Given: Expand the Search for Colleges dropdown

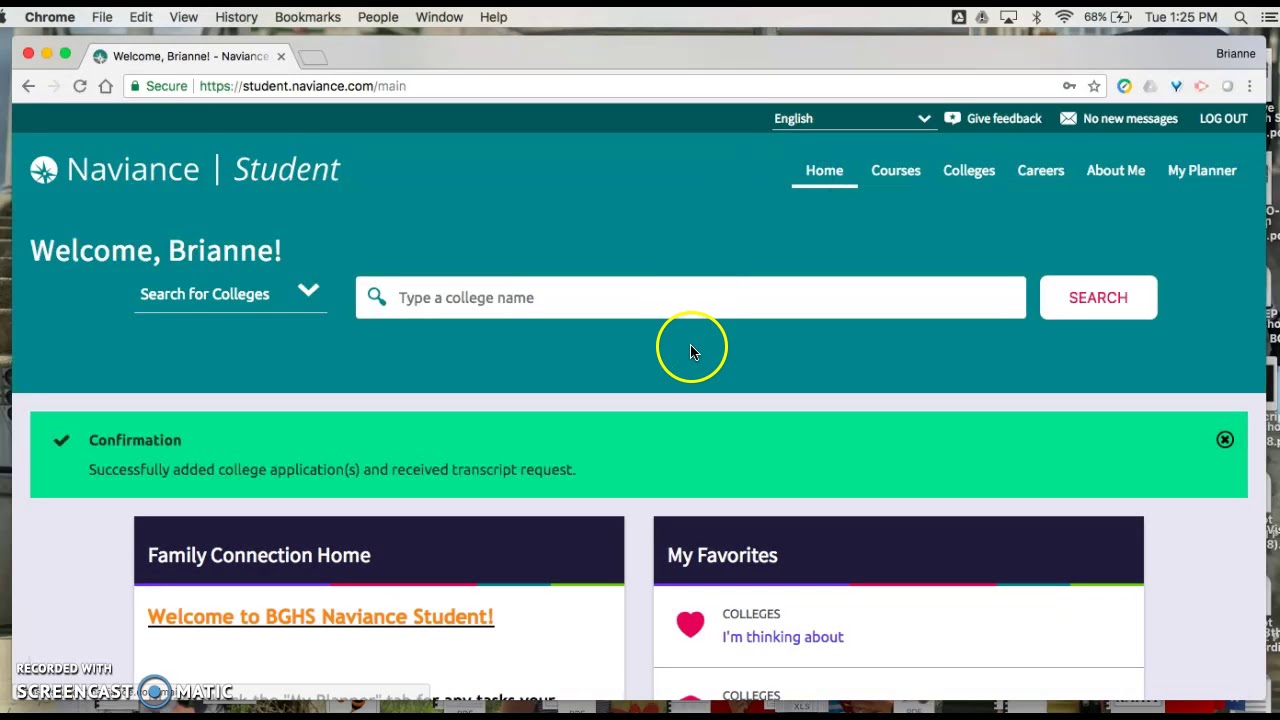Looking at the screenshot, I should [230, 294].
